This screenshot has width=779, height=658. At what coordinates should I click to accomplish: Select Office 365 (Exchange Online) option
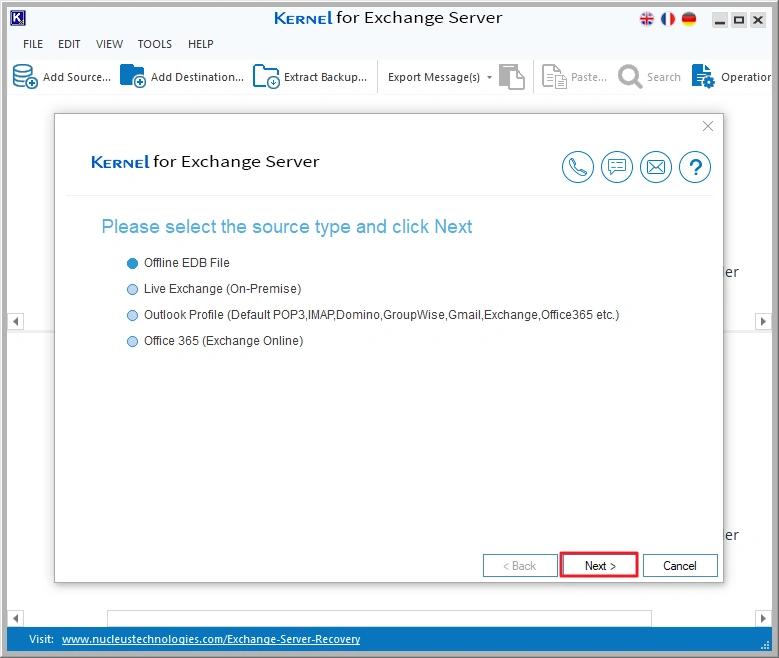215,341
